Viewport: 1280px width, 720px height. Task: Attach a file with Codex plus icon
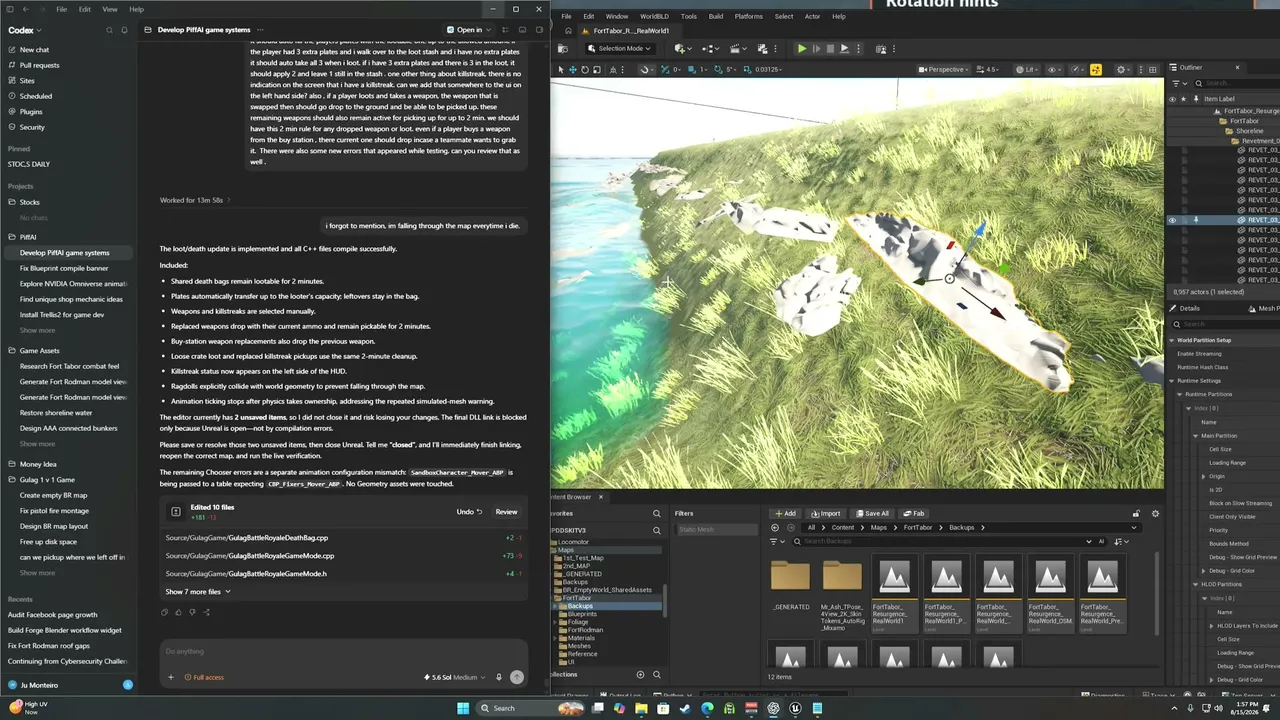tap(171, 677)
